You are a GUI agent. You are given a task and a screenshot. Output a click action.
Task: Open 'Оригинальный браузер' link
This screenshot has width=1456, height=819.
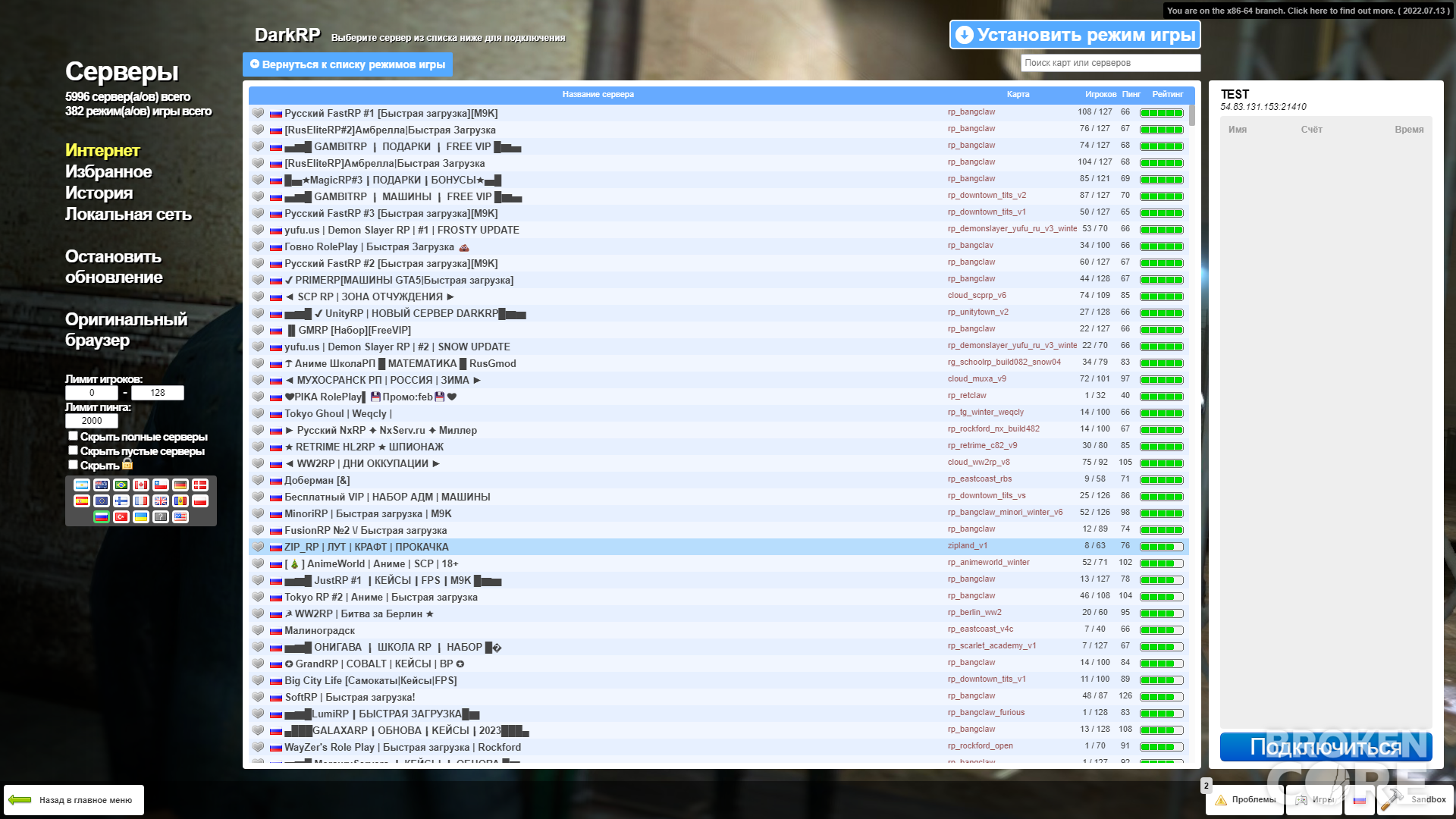pos(126,330)
